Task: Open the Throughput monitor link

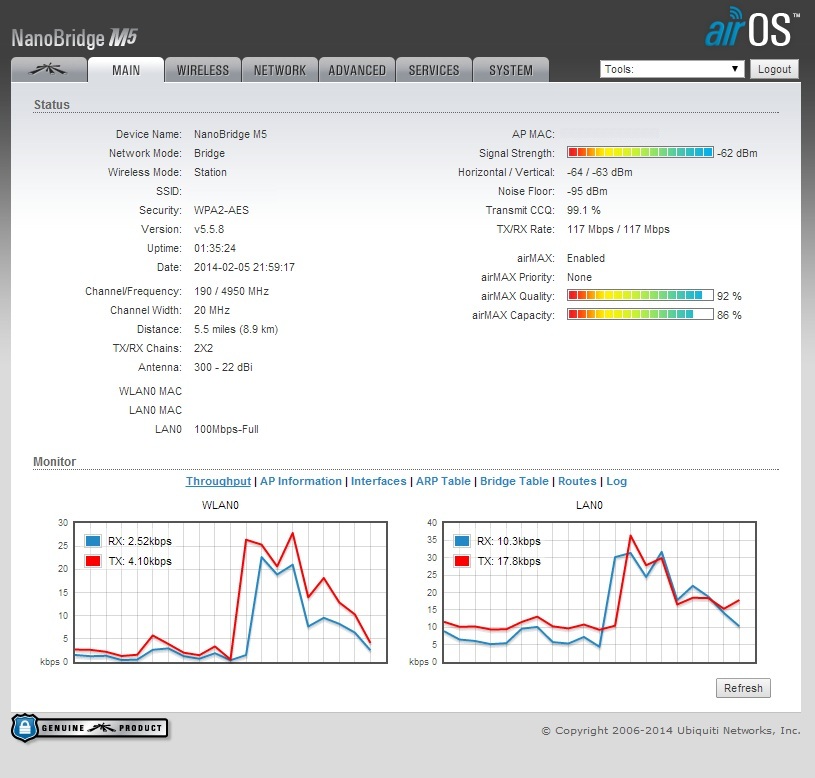Action: (x=218, y=481)
